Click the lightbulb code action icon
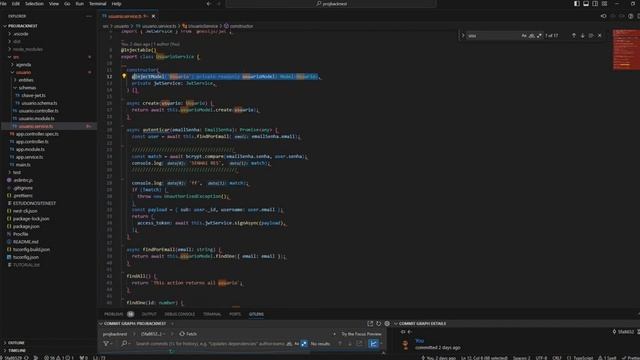 click(x=124, y=76)
